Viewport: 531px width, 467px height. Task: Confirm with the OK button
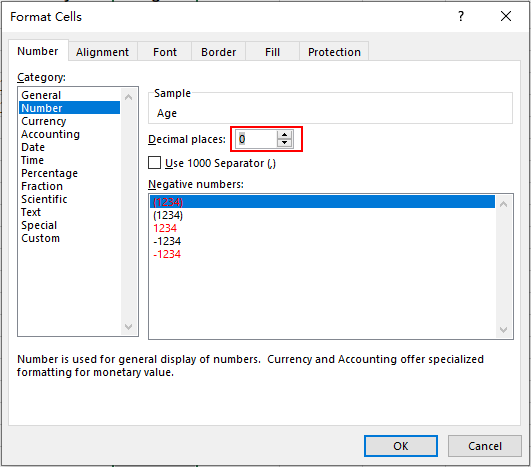point(401,446)
